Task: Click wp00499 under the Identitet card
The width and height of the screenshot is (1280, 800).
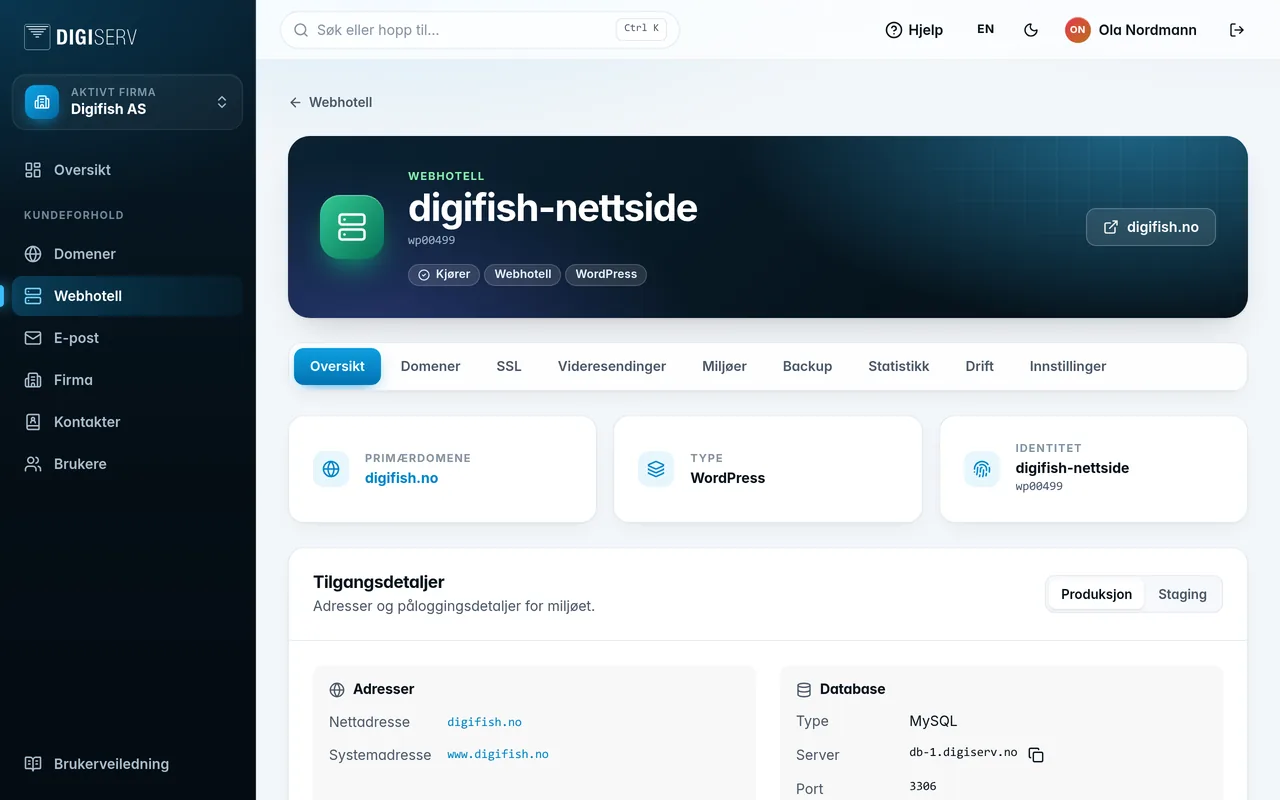Action: click(1039, 486)
